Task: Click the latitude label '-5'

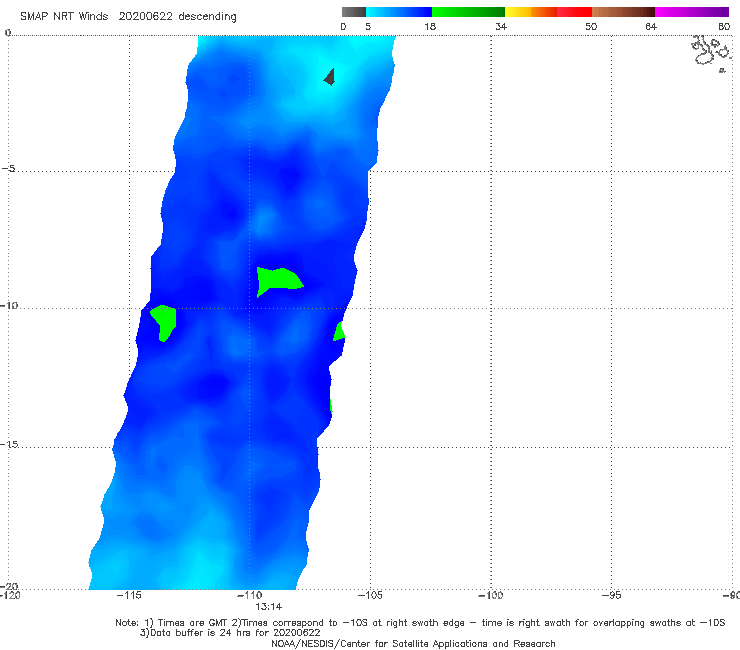Action: (9, 169)
